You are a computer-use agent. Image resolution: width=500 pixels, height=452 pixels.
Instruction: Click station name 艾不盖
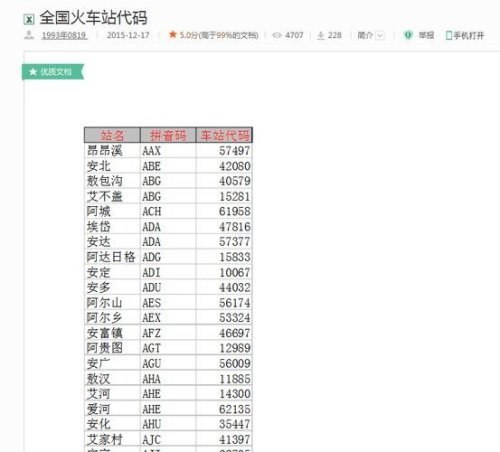click(x=105, y=196)
